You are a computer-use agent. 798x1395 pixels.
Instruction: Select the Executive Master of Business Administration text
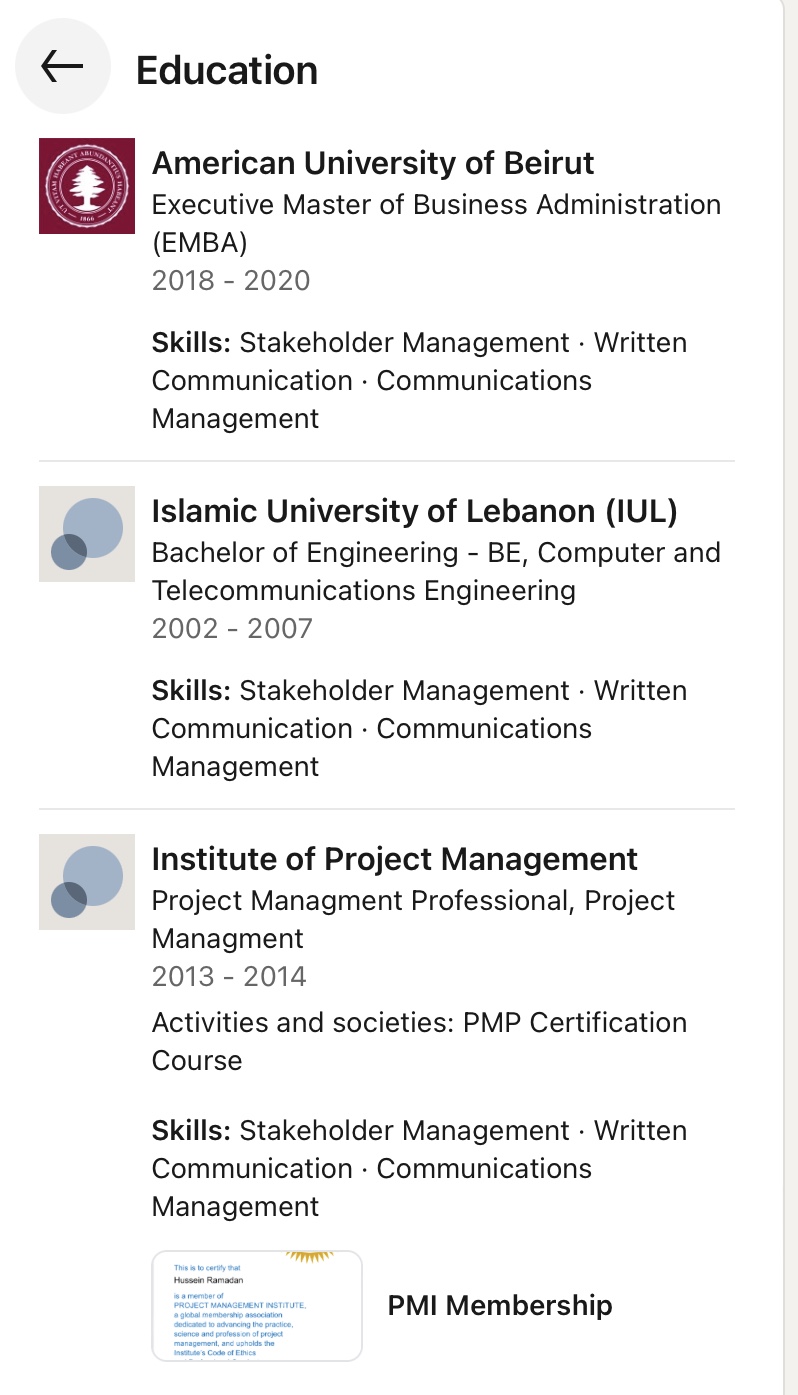coord(436,223)
